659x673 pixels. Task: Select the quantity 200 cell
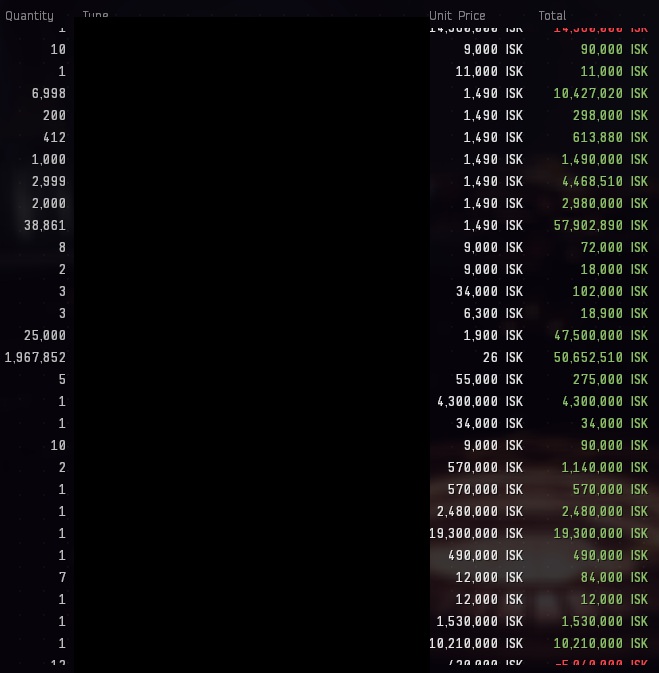pyautogui.click(x=54, y=115)
